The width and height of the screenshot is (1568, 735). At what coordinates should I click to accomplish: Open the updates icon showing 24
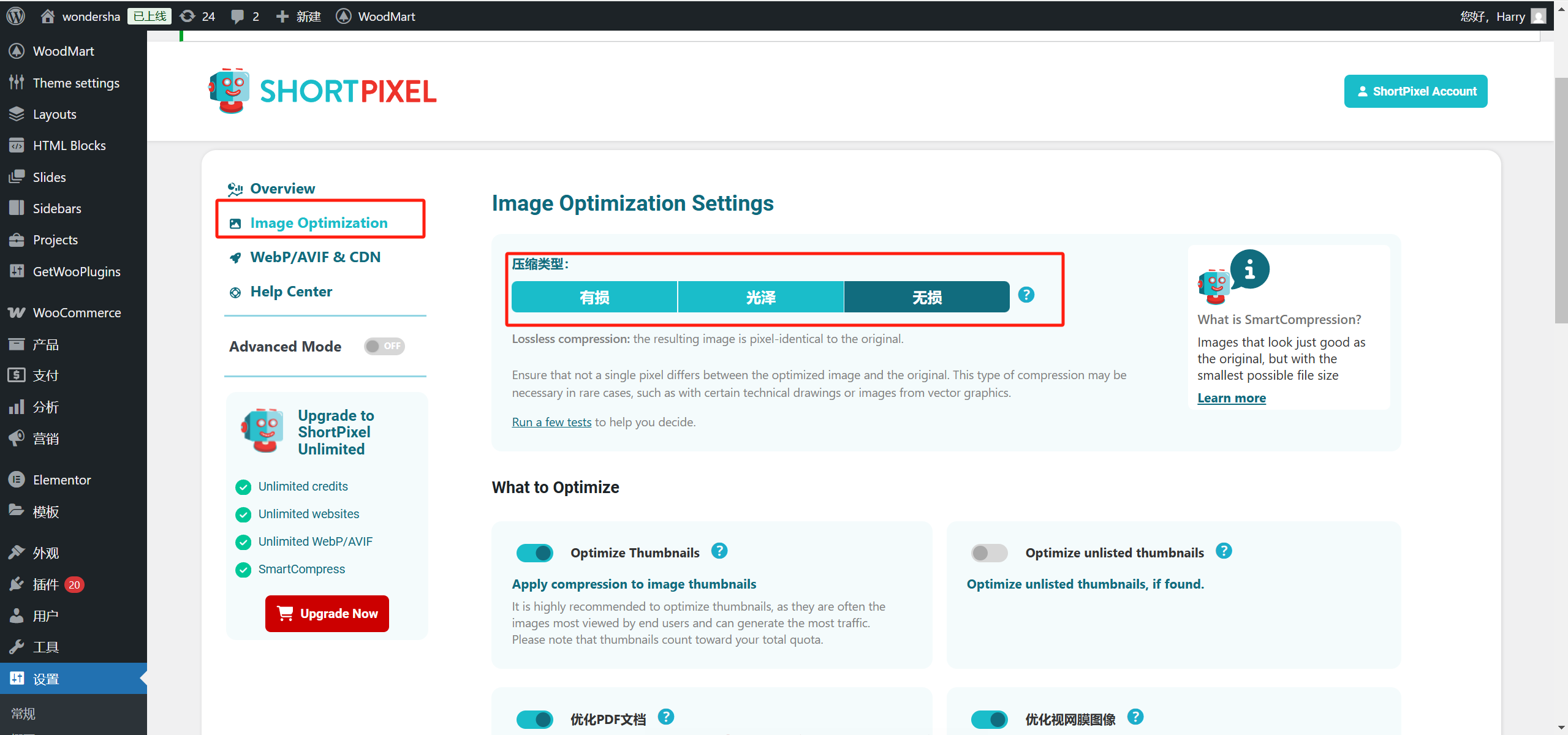coord(197,16)
